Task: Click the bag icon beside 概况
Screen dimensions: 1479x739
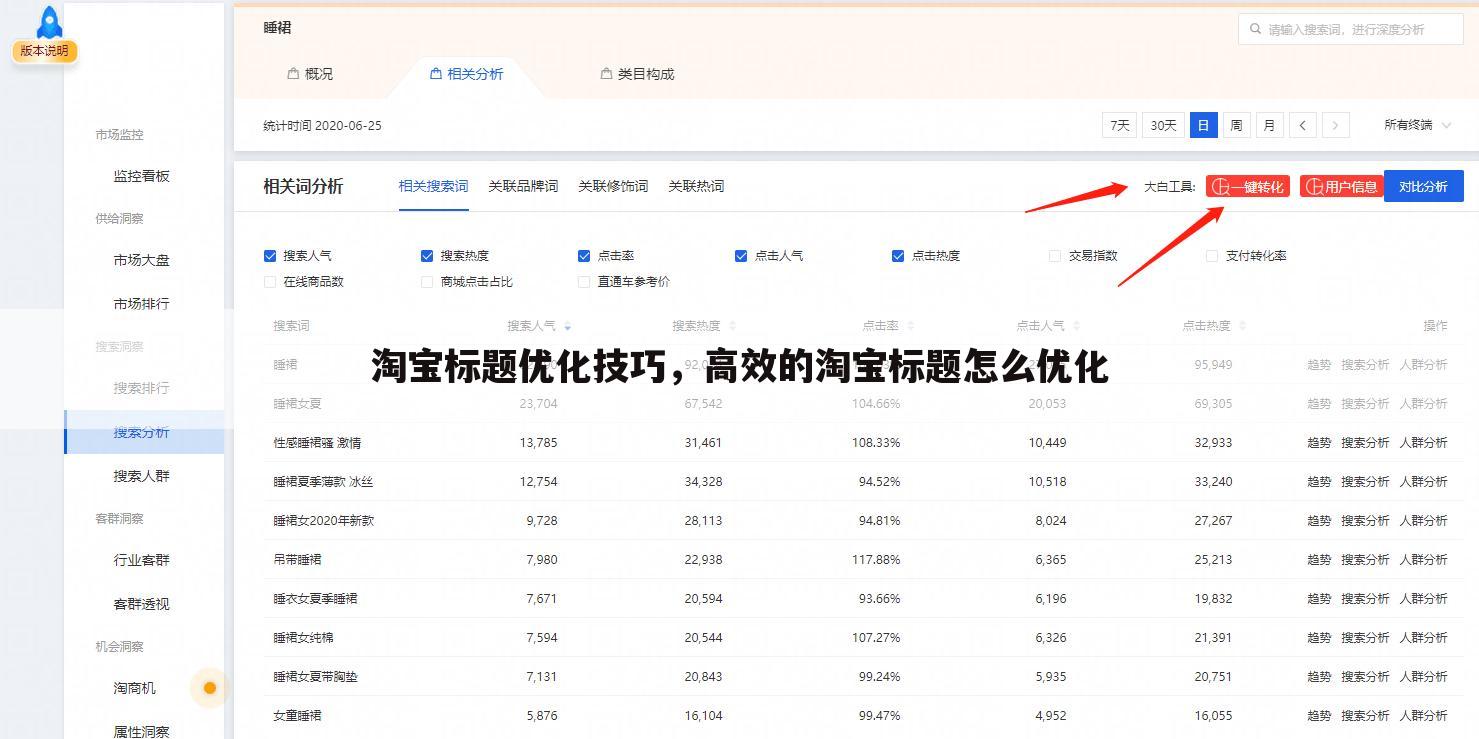Action: click(293, 74)
